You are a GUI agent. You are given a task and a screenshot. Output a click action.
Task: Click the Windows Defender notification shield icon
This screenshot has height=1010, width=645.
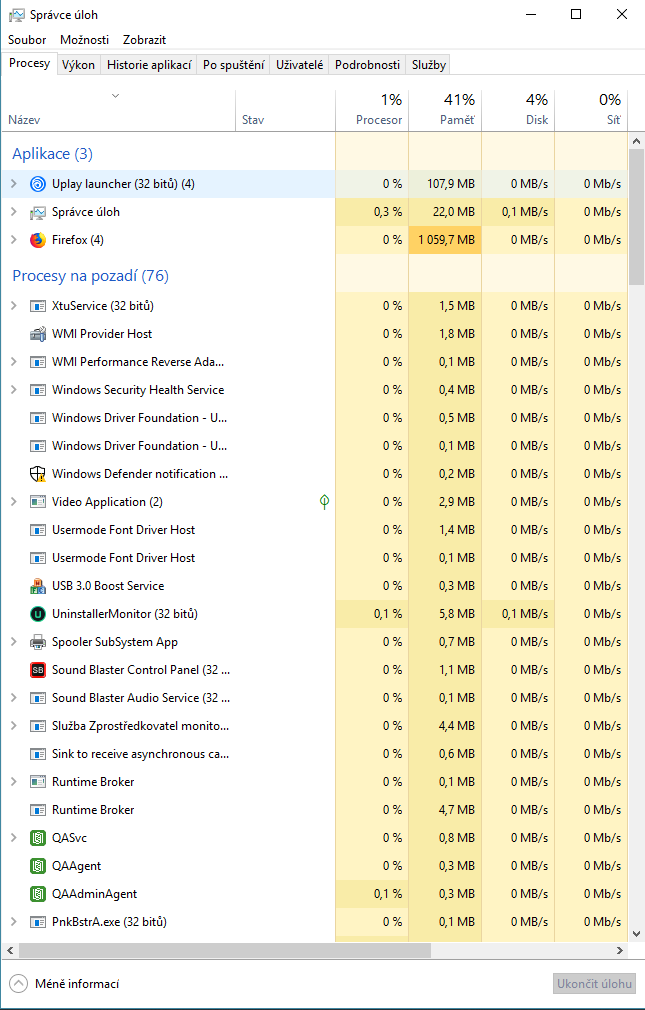click(x=38, y=474)
